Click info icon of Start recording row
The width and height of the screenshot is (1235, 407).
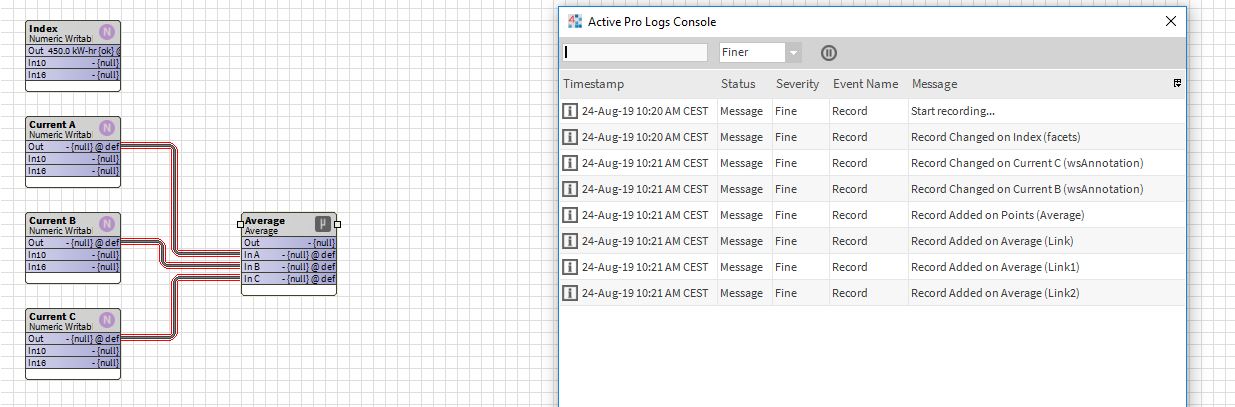pos(570,111)
